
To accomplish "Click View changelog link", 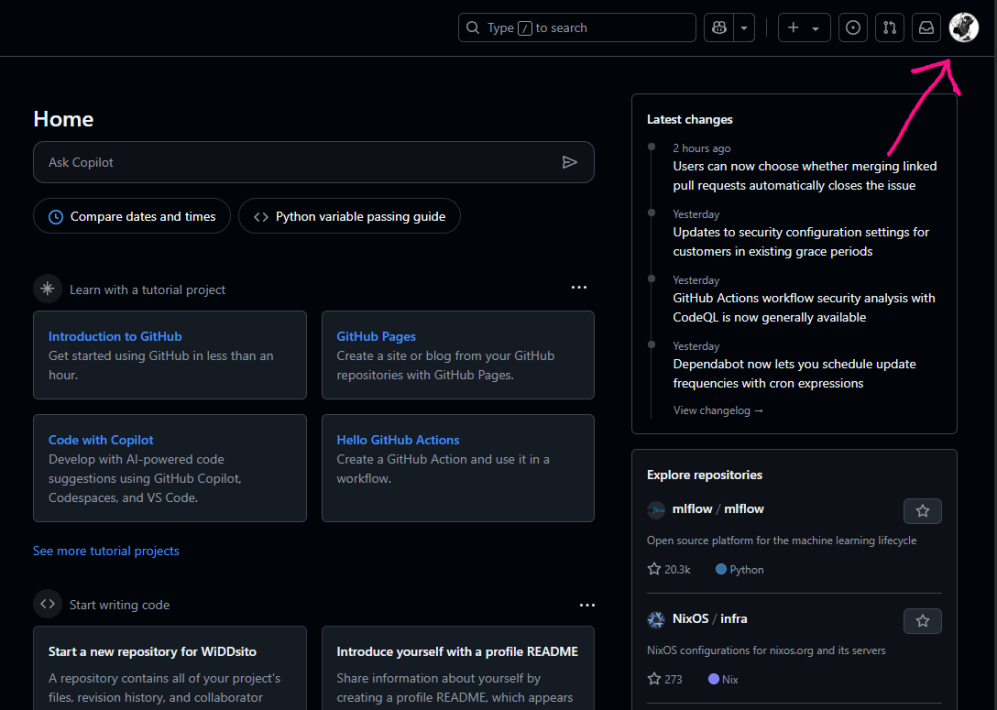I will (718, 411).
